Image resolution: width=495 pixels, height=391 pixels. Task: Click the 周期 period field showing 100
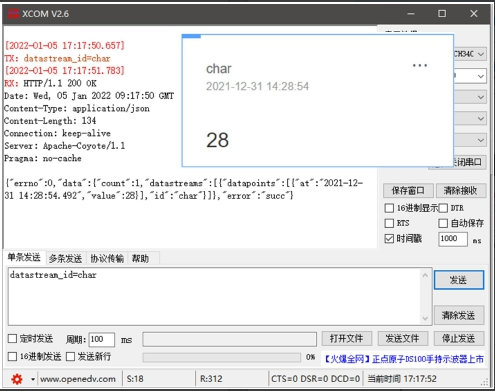coord(101,340)
